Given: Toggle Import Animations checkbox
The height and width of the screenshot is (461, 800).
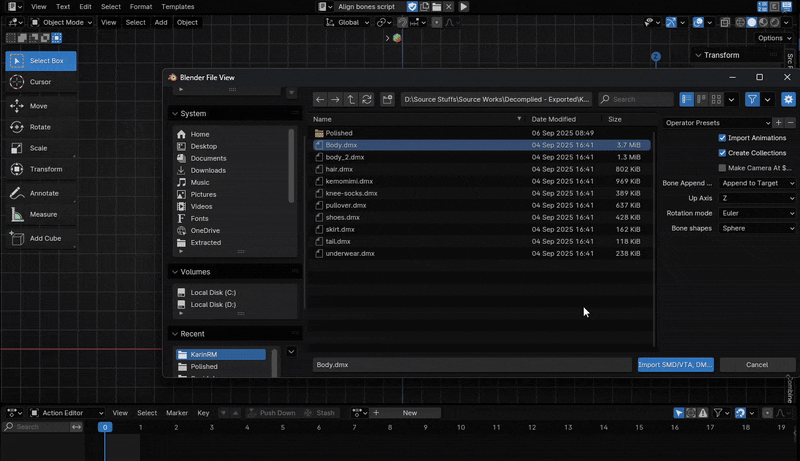Looking at the screenshot, I should [x=722, y=138].
